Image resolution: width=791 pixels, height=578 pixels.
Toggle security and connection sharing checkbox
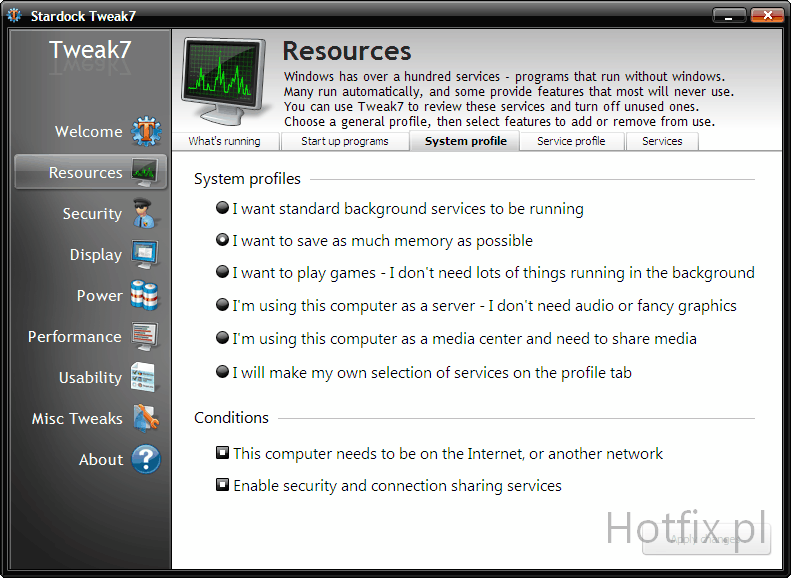222,485
